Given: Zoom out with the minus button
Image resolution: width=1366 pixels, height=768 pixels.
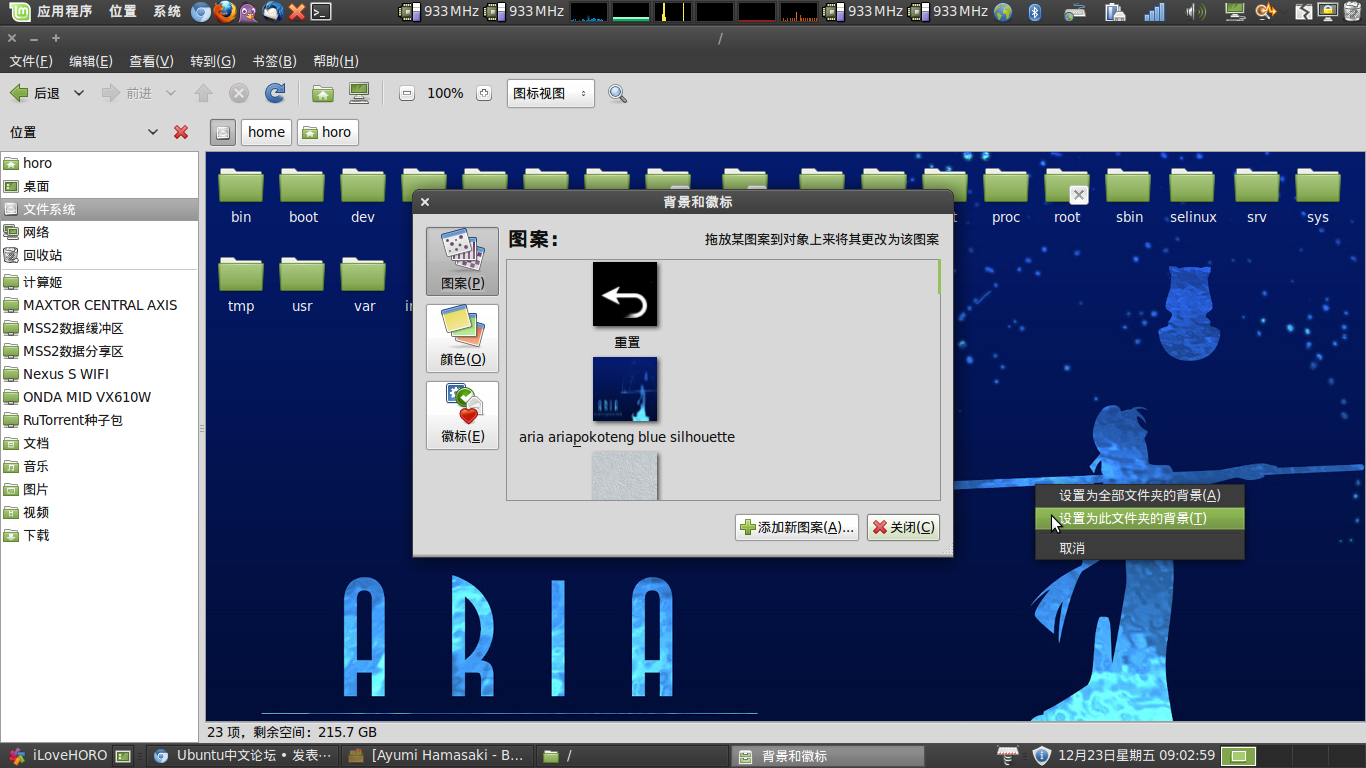Looking at the screenshot, I should [407, 93].
